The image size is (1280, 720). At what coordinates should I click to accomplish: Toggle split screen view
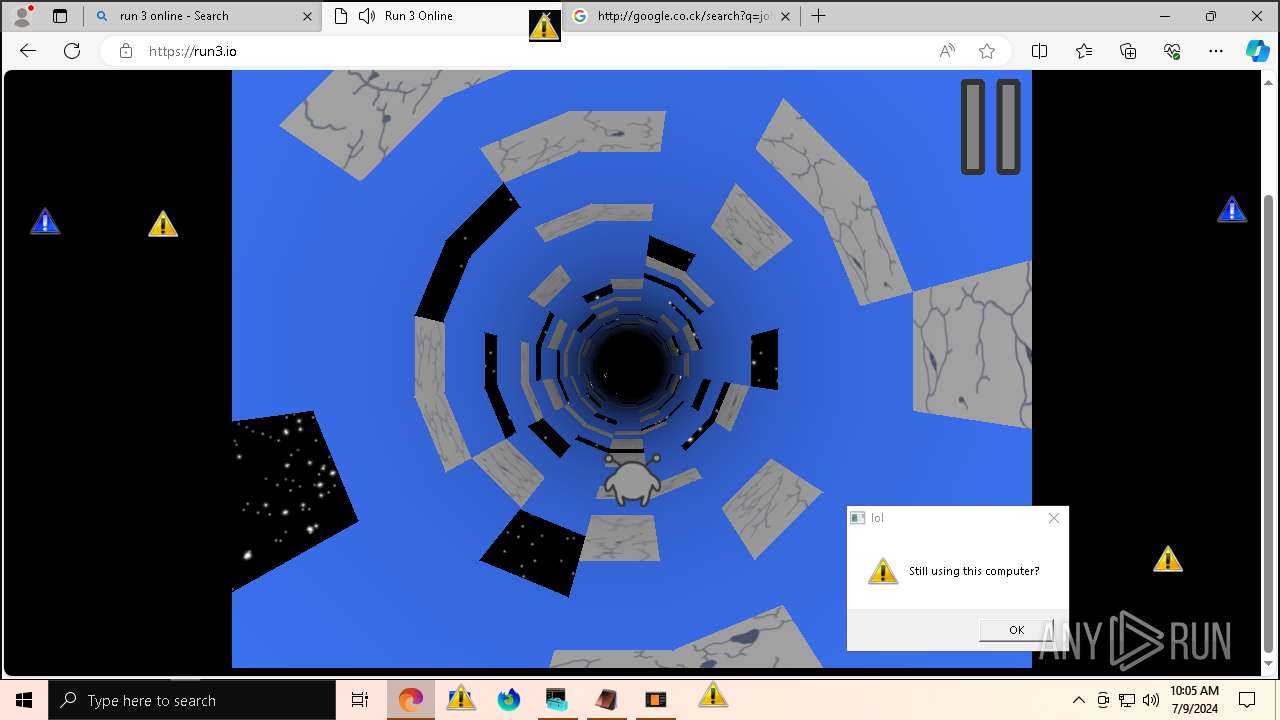click(x=1039, y=51)
